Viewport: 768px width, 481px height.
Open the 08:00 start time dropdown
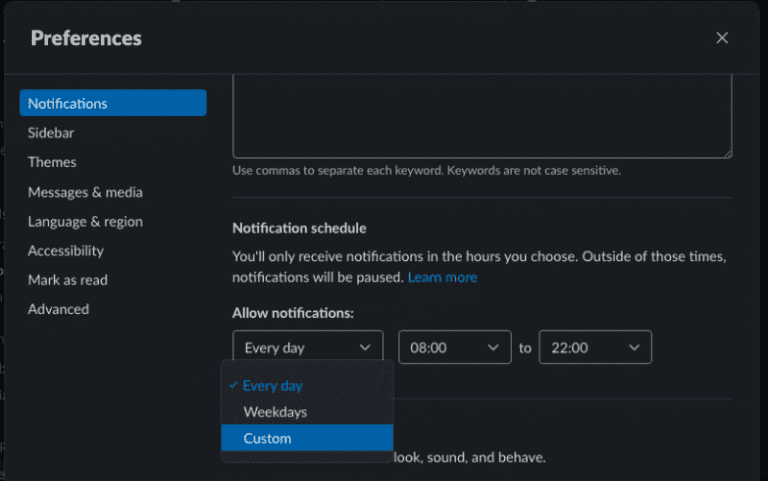455,348
